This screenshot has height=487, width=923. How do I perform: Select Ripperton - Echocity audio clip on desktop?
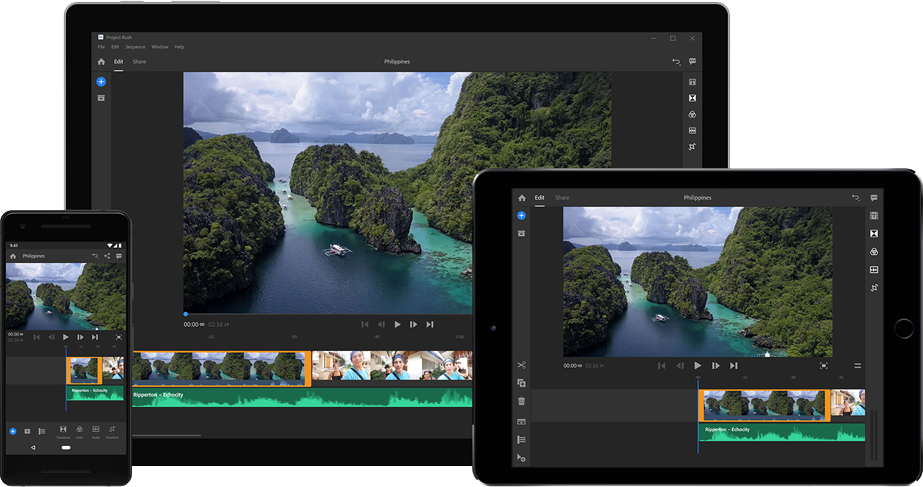(x=302, y=397)
